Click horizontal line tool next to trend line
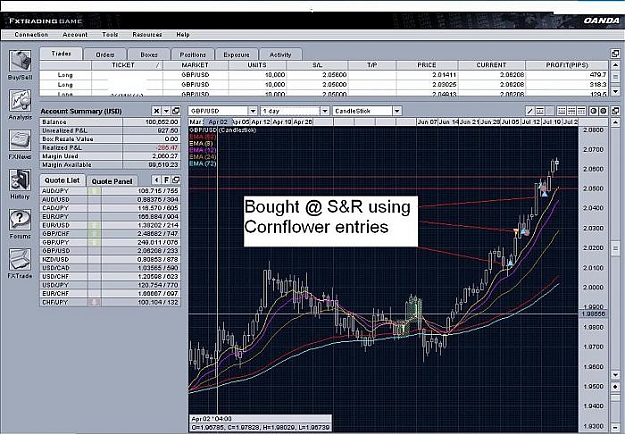The height and width of the screenshot is (435, 625). point(540,111)
